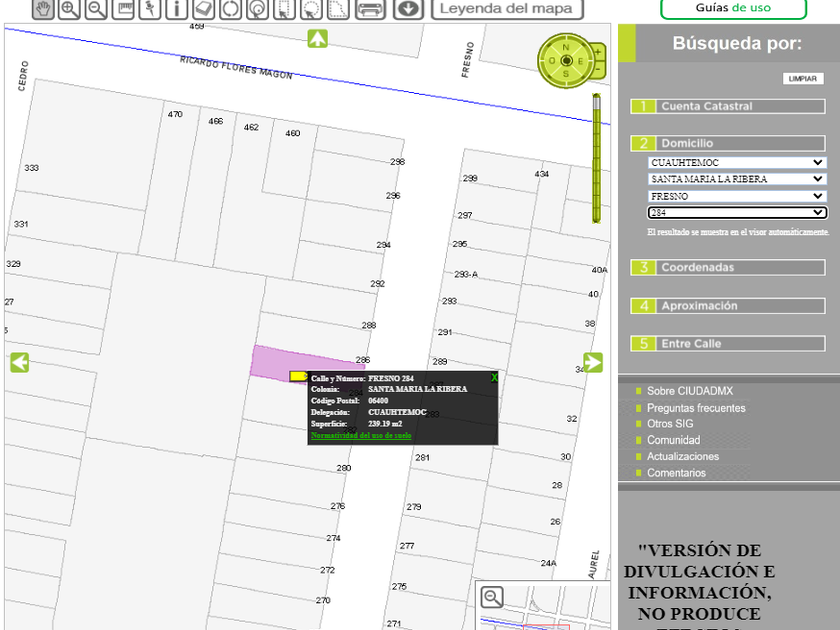Activate the zoom in magnifier tool

click(70, 9)
